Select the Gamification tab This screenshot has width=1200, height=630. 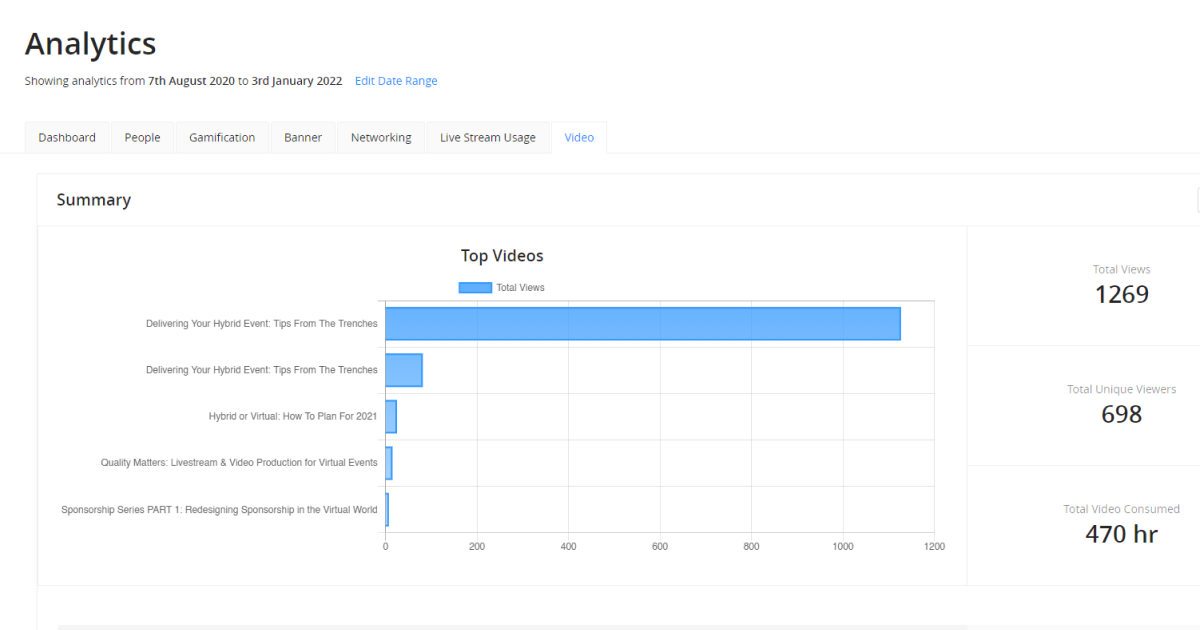[222, 138]
